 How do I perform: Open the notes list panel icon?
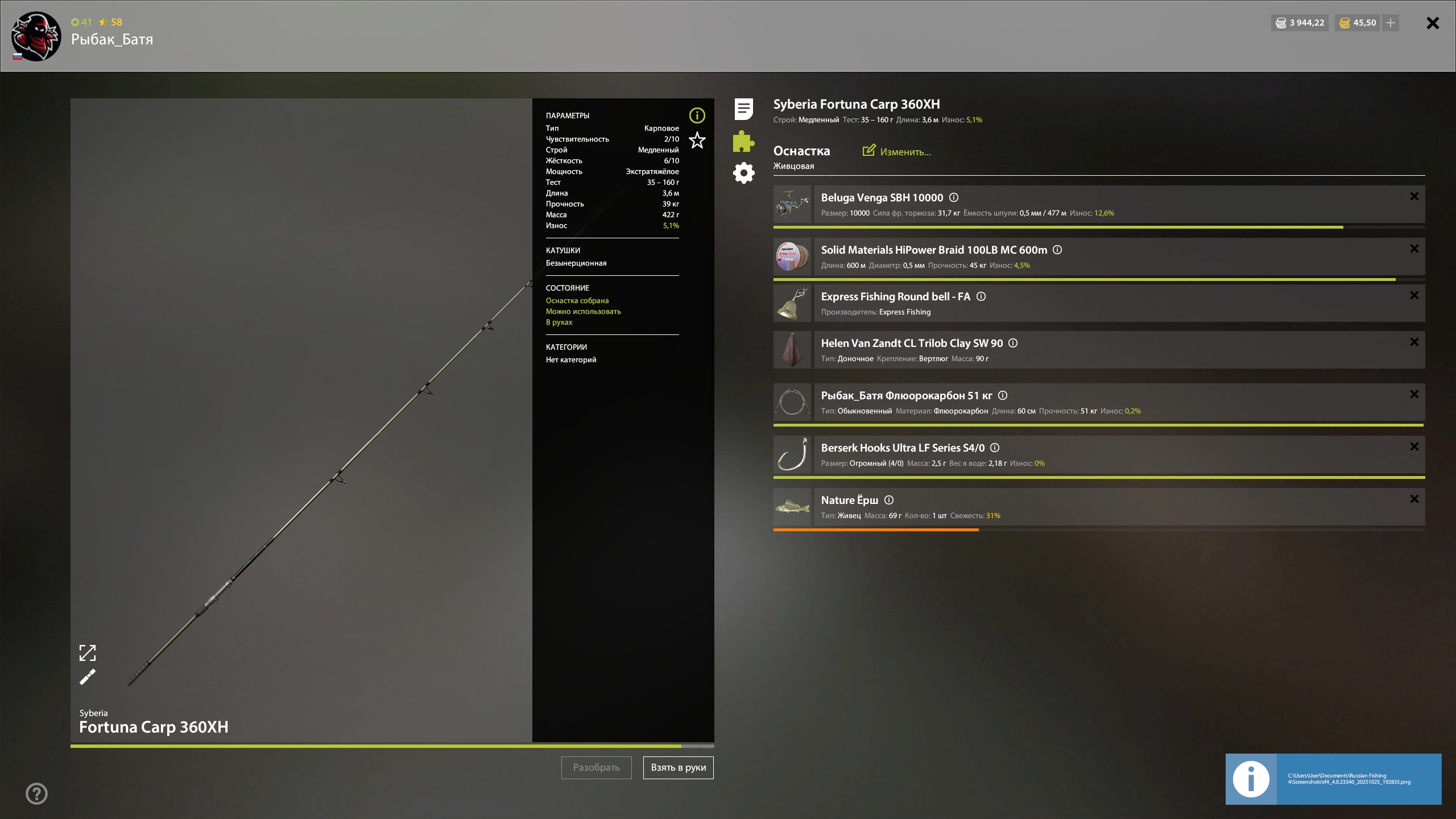click(x=743, y=109)
